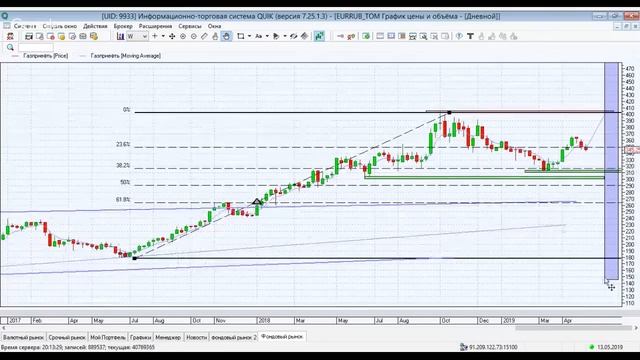Click the envelope message toolbar icon
The height and width of the screenshot is (360, 640).
click(83, 36)
